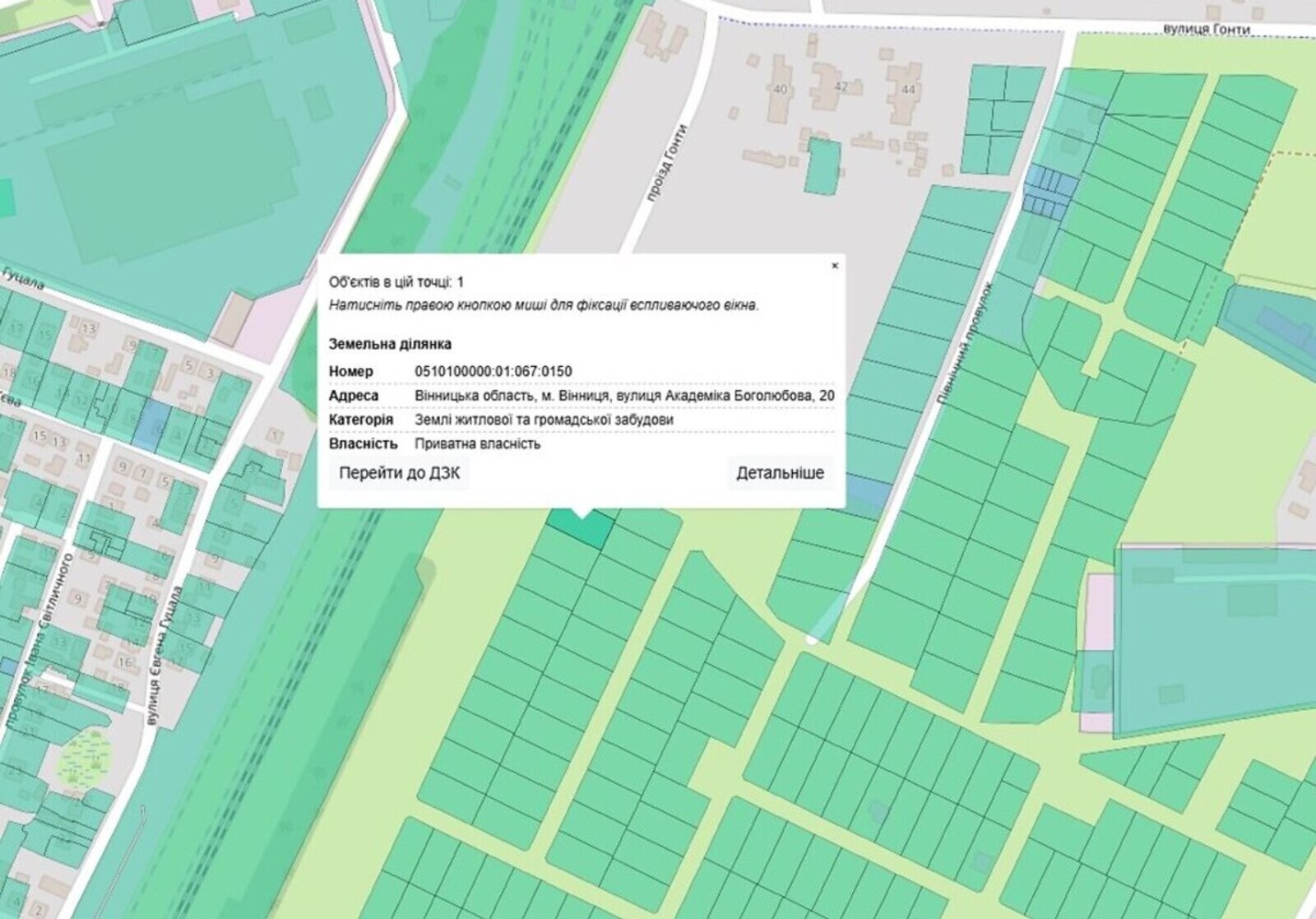Click building number 40 on map

[781, 89]
